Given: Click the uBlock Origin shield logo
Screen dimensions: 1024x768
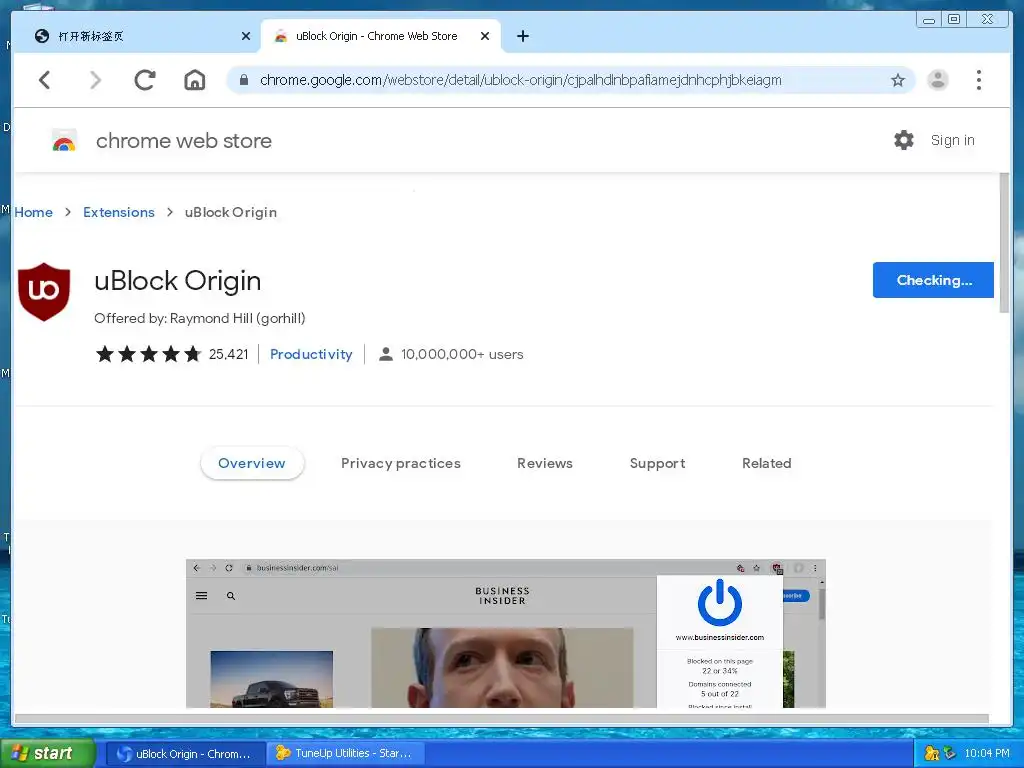Looking at the screenshot, I should (x=44, y=291).
